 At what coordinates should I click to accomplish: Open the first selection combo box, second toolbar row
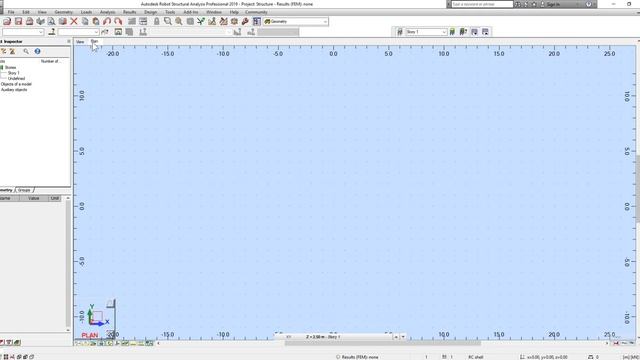click(x=22, y=32)
